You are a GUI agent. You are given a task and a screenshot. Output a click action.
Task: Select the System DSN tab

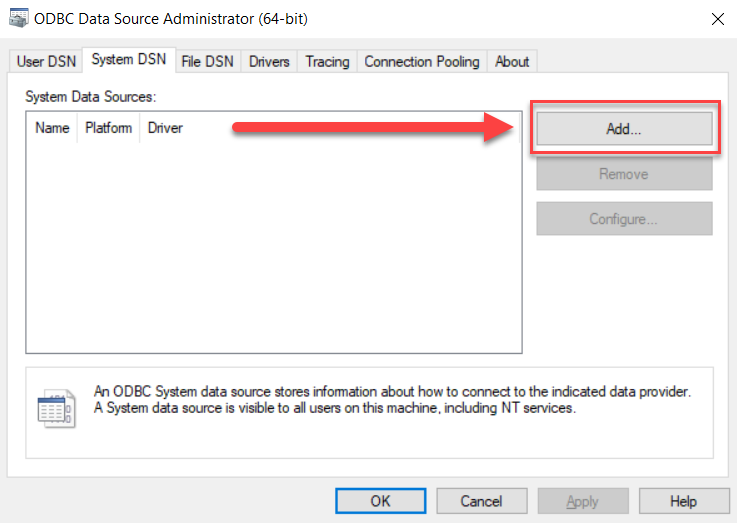pos(128,60)
